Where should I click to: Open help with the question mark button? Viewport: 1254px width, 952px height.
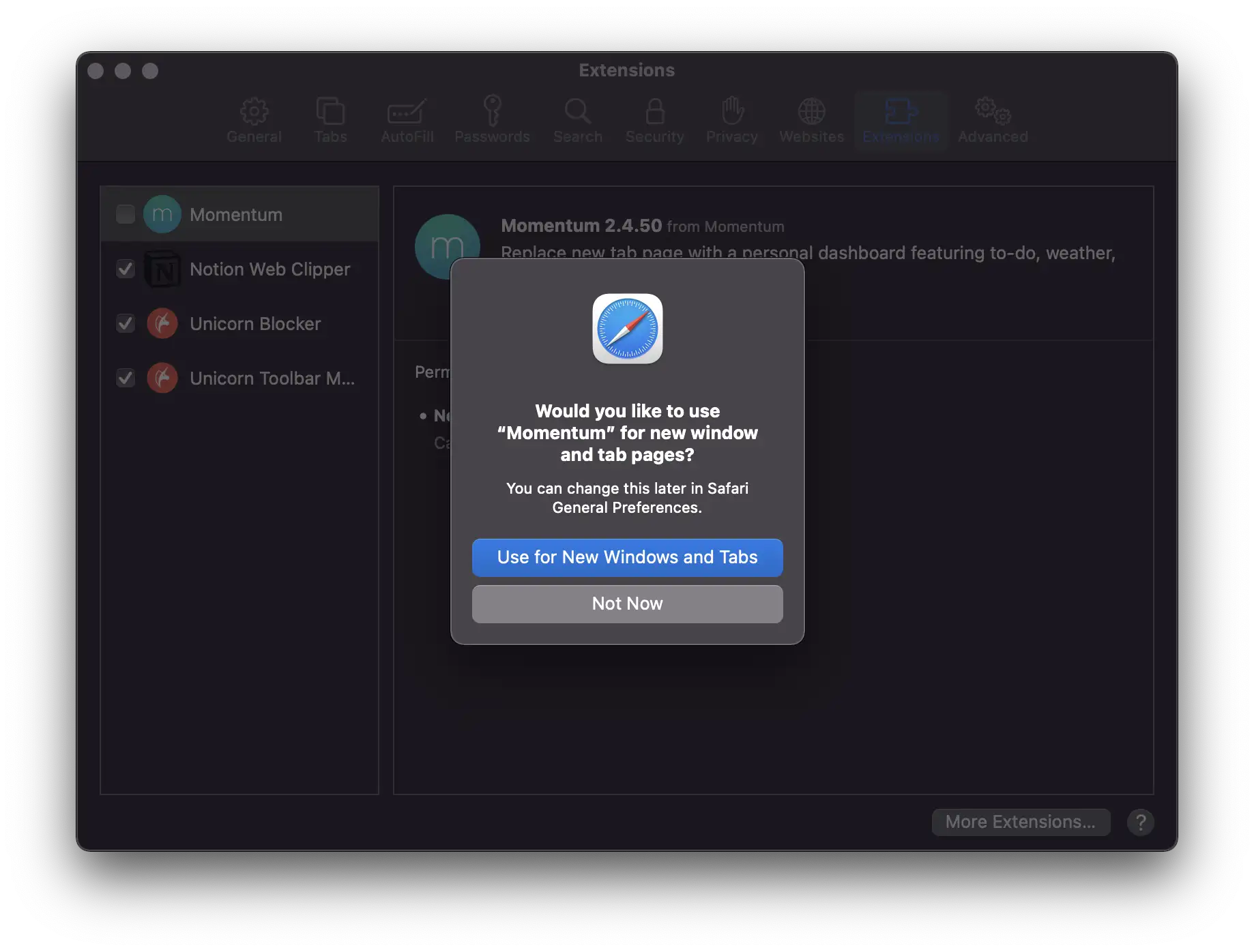click(1140, 822)
